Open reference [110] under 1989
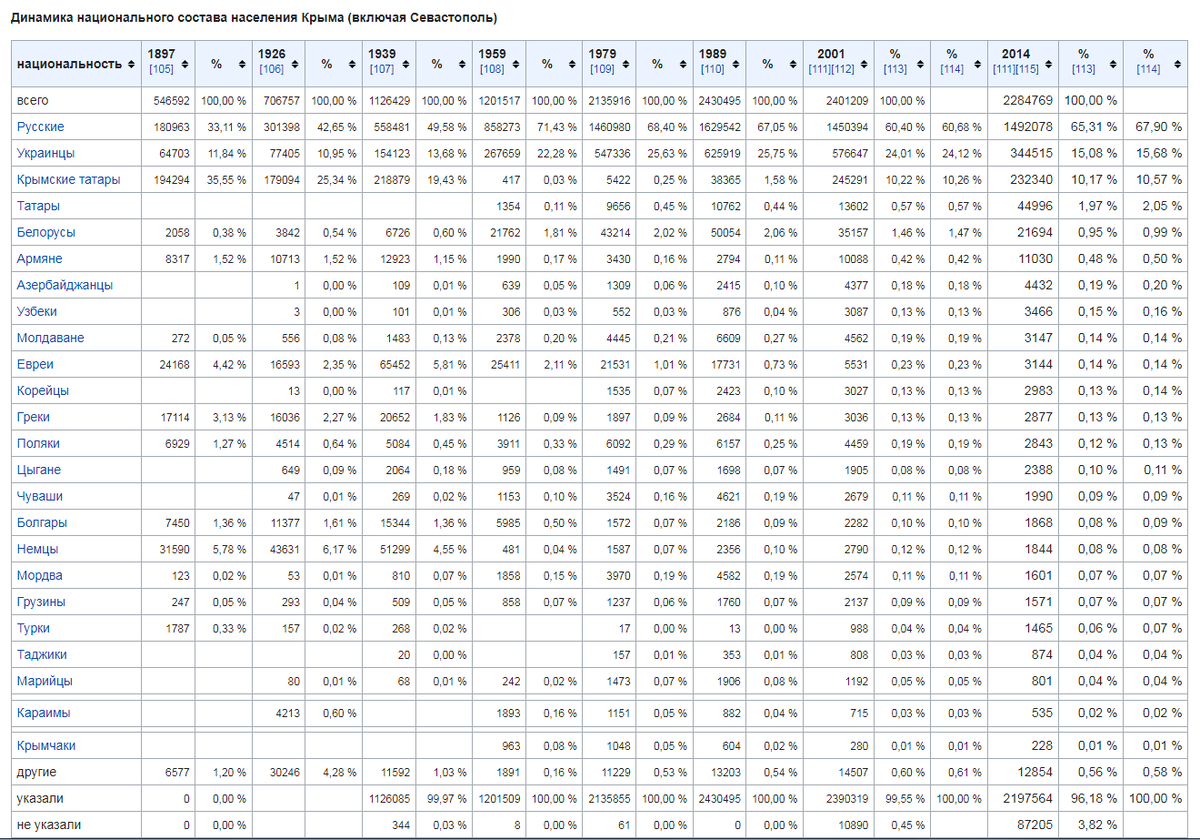The image size is (1200, 840). point(712,69)
